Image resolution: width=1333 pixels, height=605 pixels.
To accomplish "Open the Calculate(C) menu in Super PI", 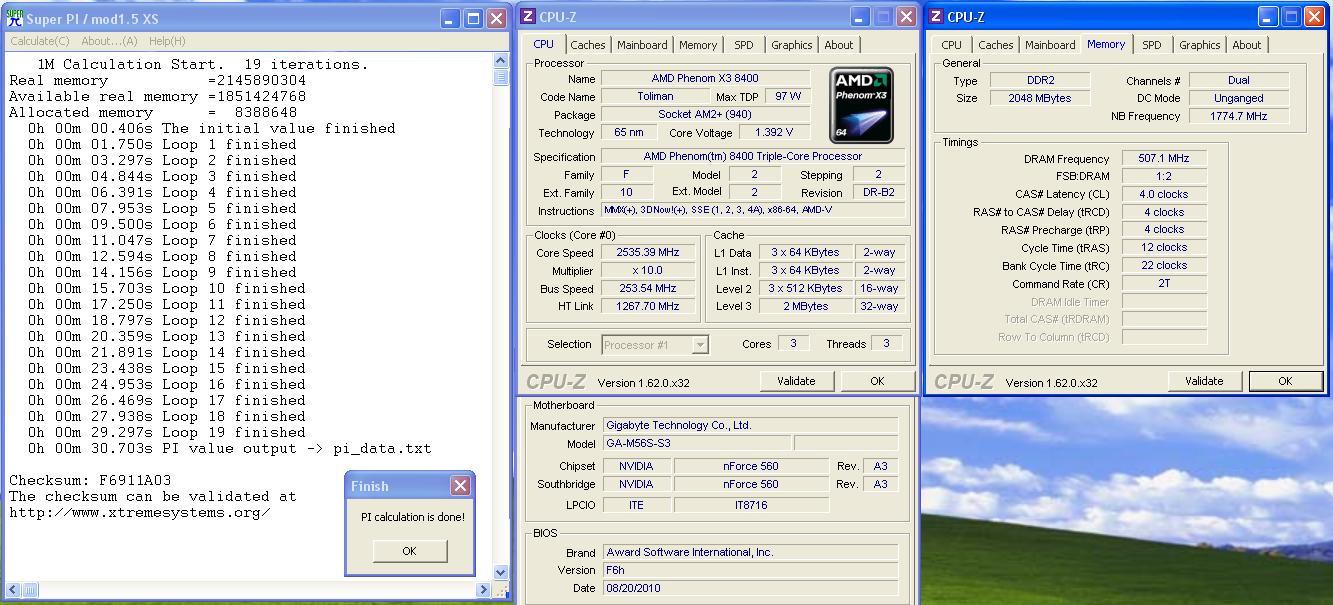I will point(40,41).
